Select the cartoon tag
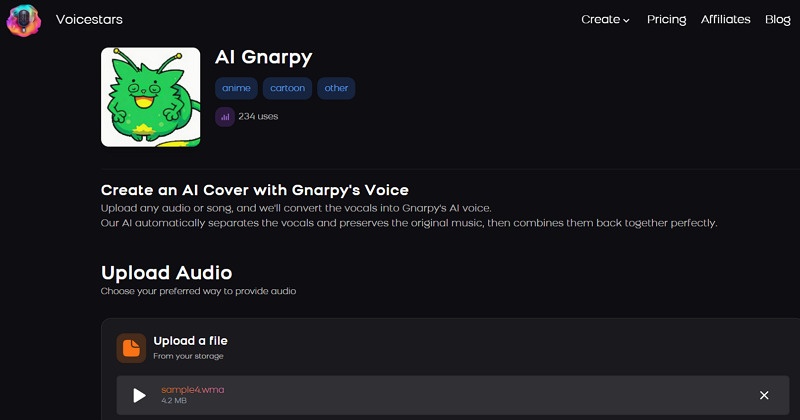800x420 pixels. [x=287, y=88]
